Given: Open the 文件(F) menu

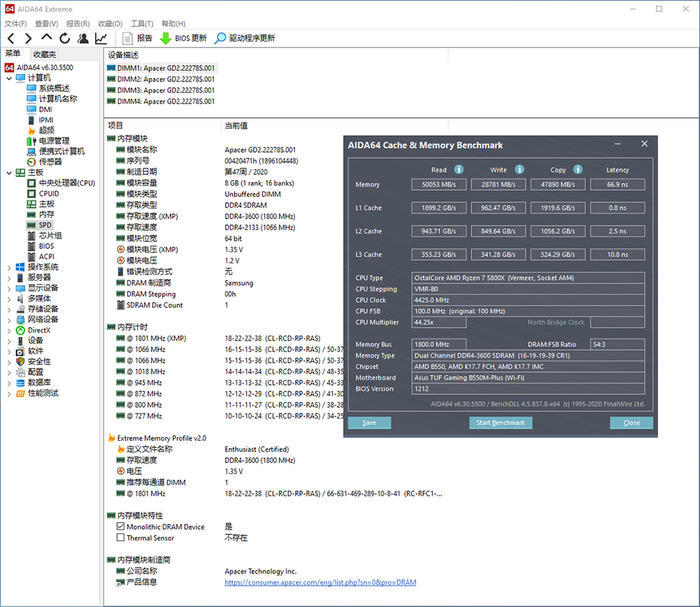Looking at the screenshot, I should point(16,24).
